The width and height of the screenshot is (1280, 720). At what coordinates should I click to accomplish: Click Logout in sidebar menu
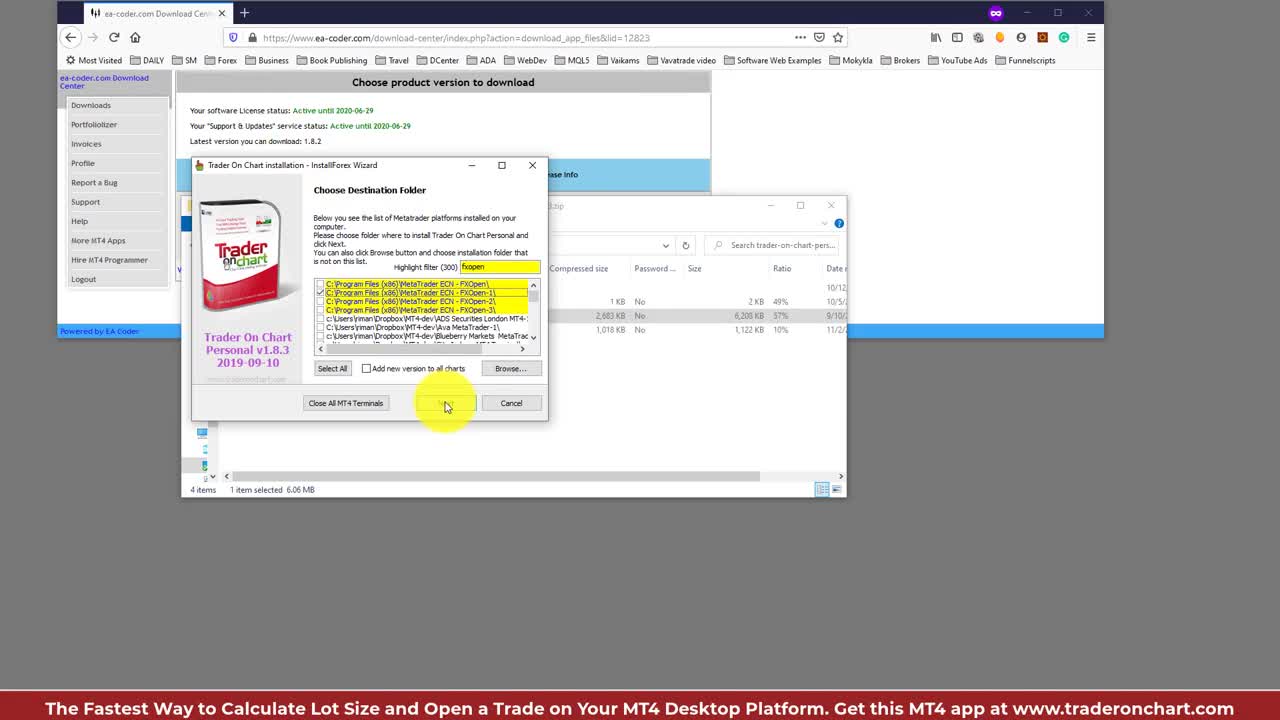click(84, 279)
